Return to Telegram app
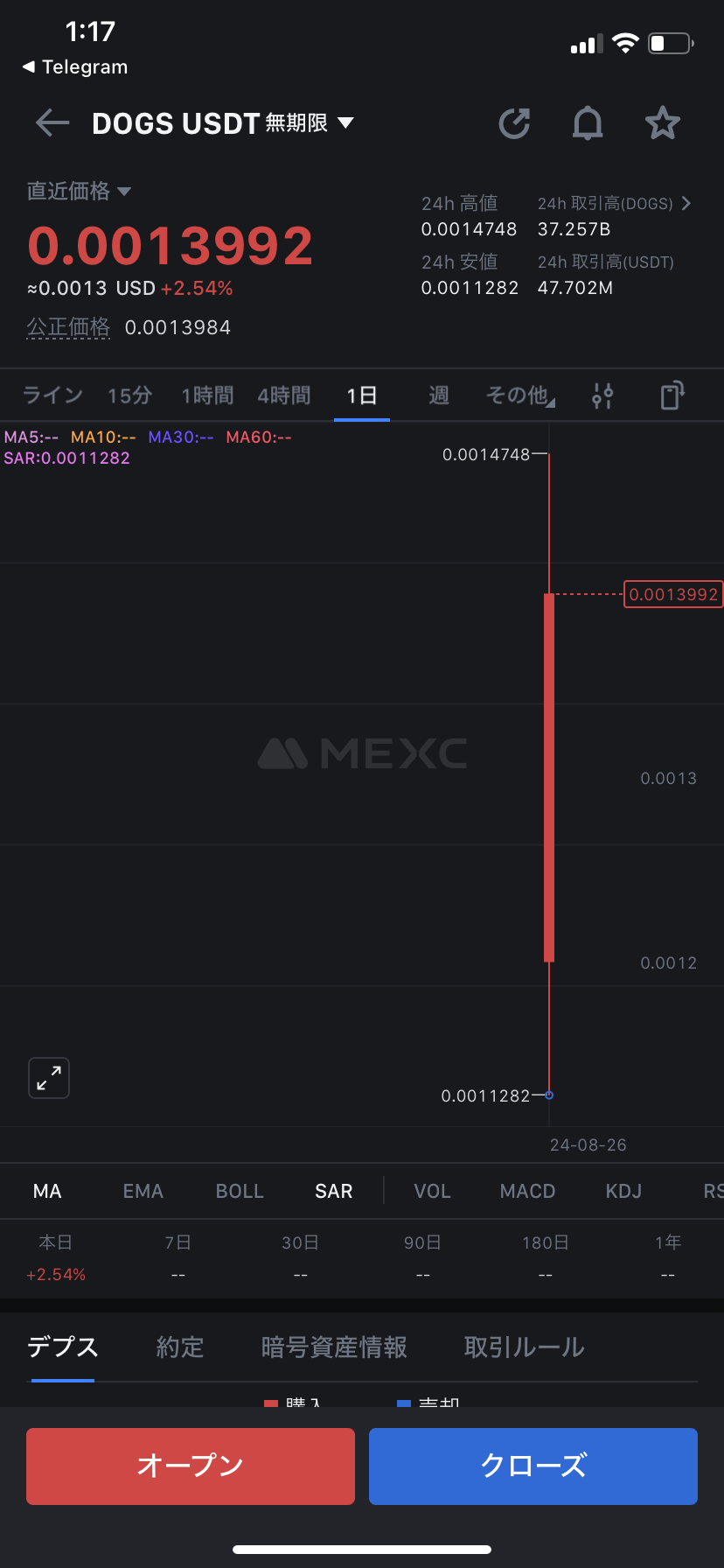This screenshot has width=724, height=1568. (75, 67)
